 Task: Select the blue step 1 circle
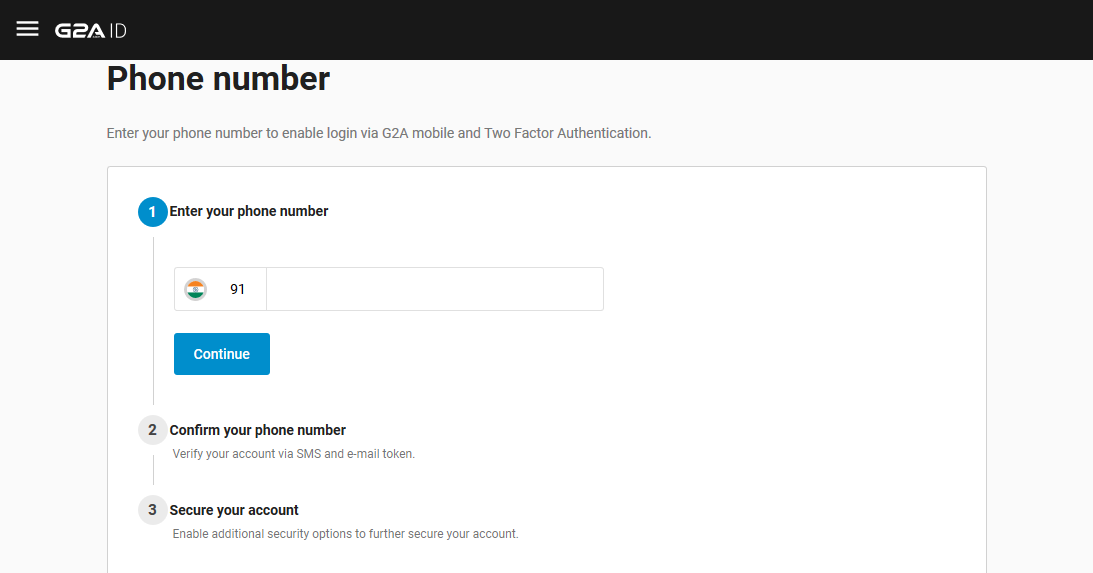[153, 212]
